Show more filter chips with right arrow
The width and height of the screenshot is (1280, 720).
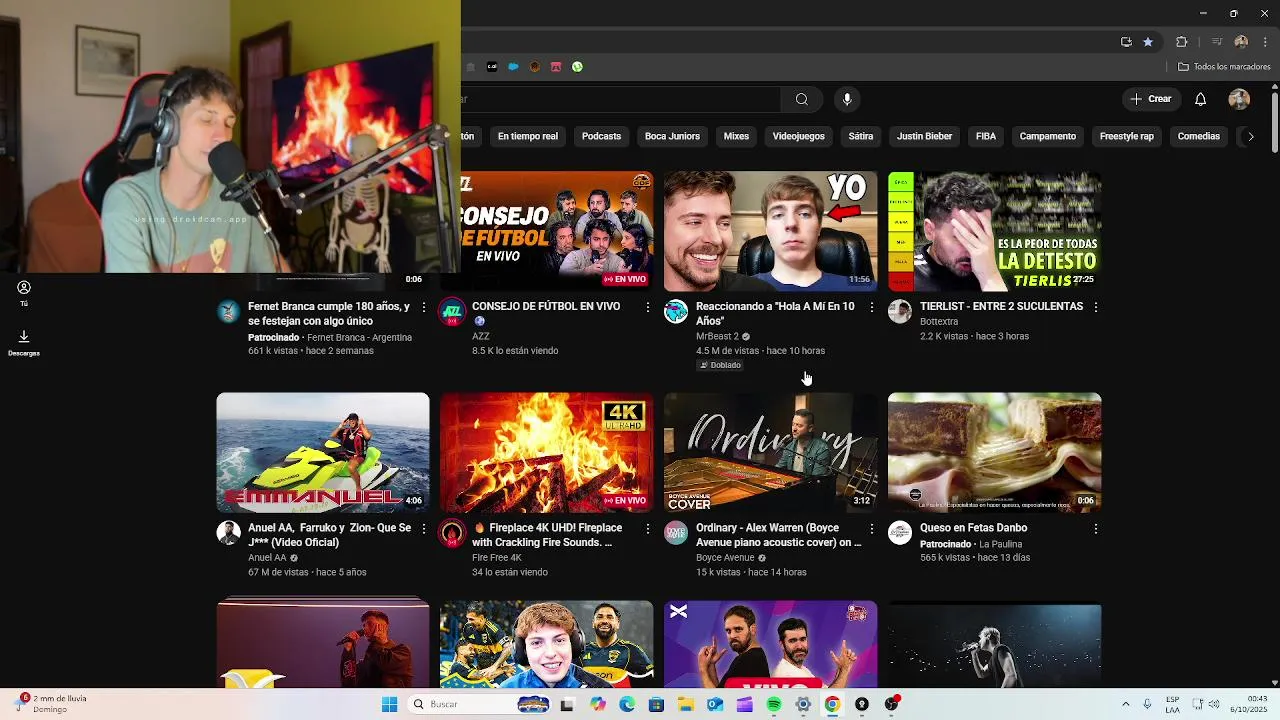[1250, 136]
